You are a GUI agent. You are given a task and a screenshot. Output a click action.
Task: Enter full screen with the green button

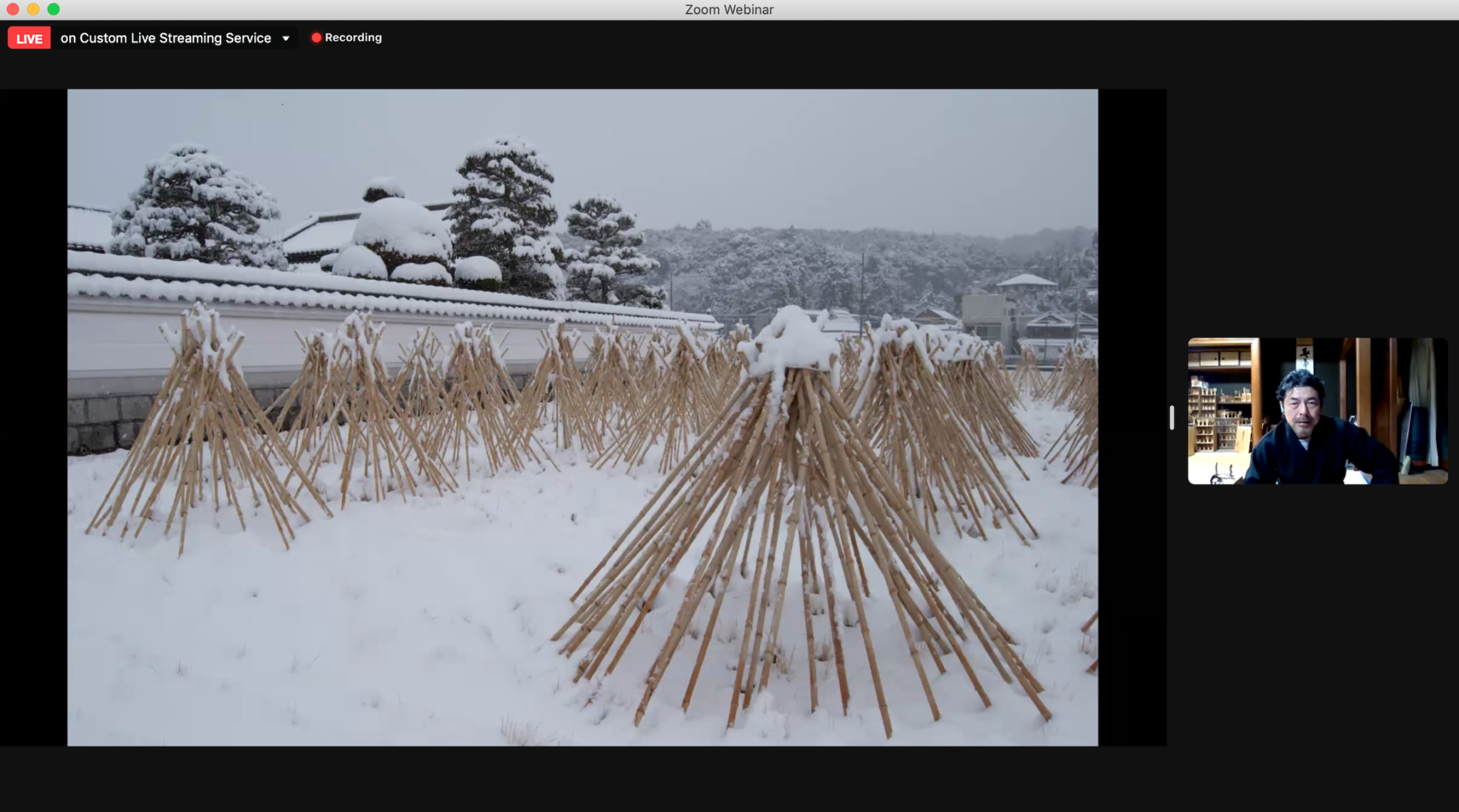53,9
